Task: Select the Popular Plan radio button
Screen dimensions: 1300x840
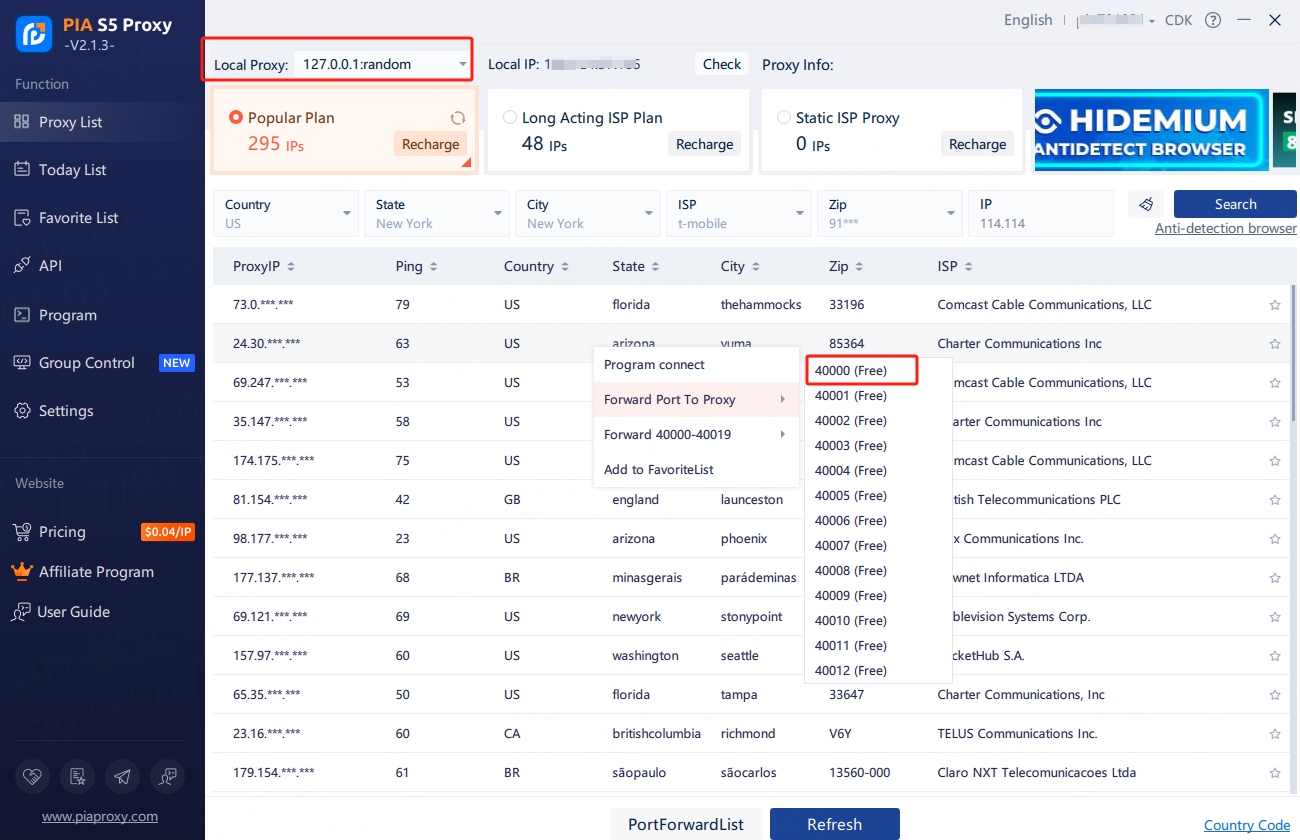Action: 236,117
